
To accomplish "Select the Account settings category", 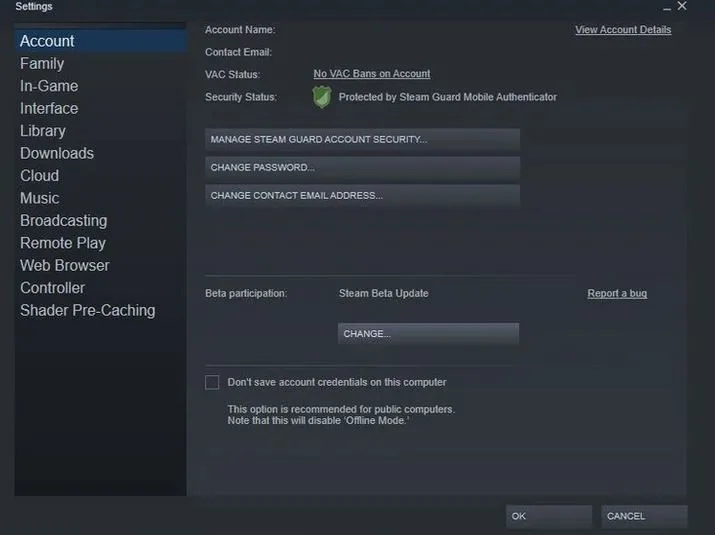I will tap(100, 41).
